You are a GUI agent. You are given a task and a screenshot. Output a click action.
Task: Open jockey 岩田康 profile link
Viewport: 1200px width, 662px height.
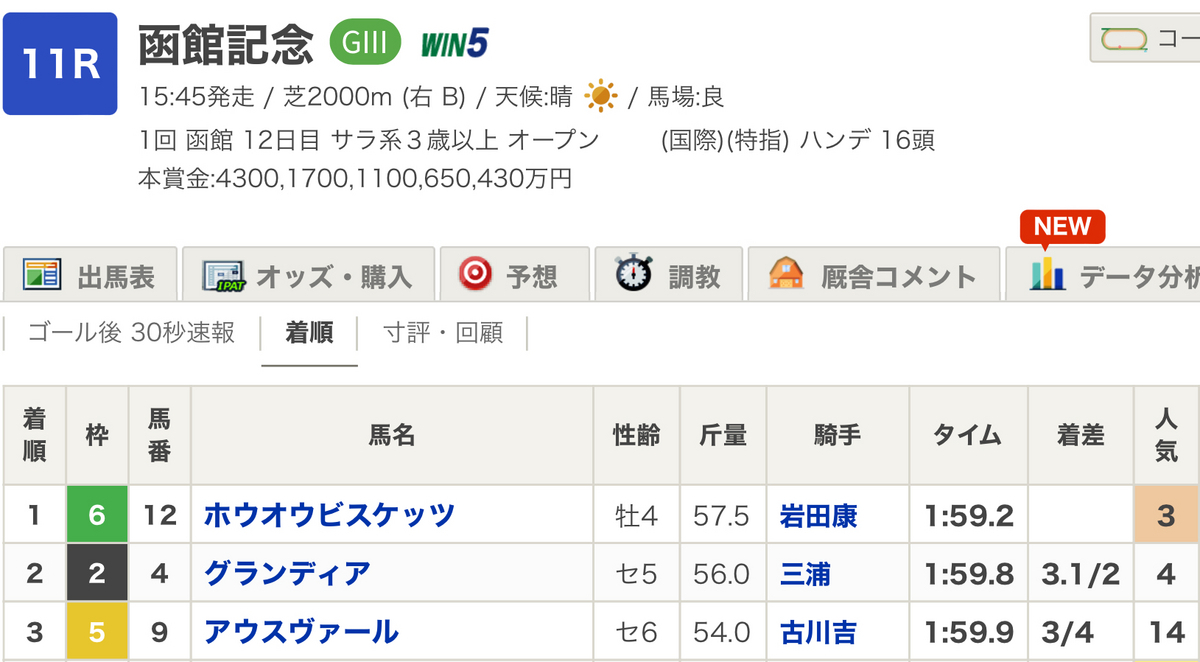pyautogui.click(x=818, y=515)
